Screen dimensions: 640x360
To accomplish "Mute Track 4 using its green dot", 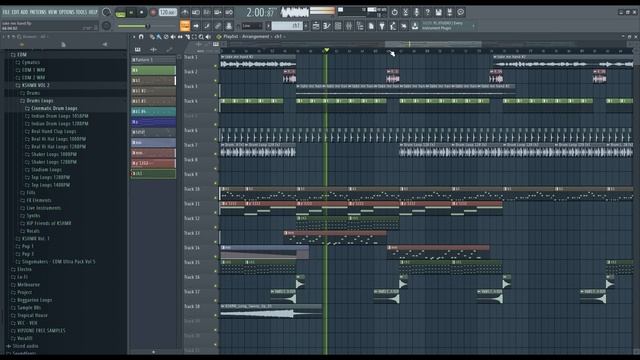I will 216,109.
